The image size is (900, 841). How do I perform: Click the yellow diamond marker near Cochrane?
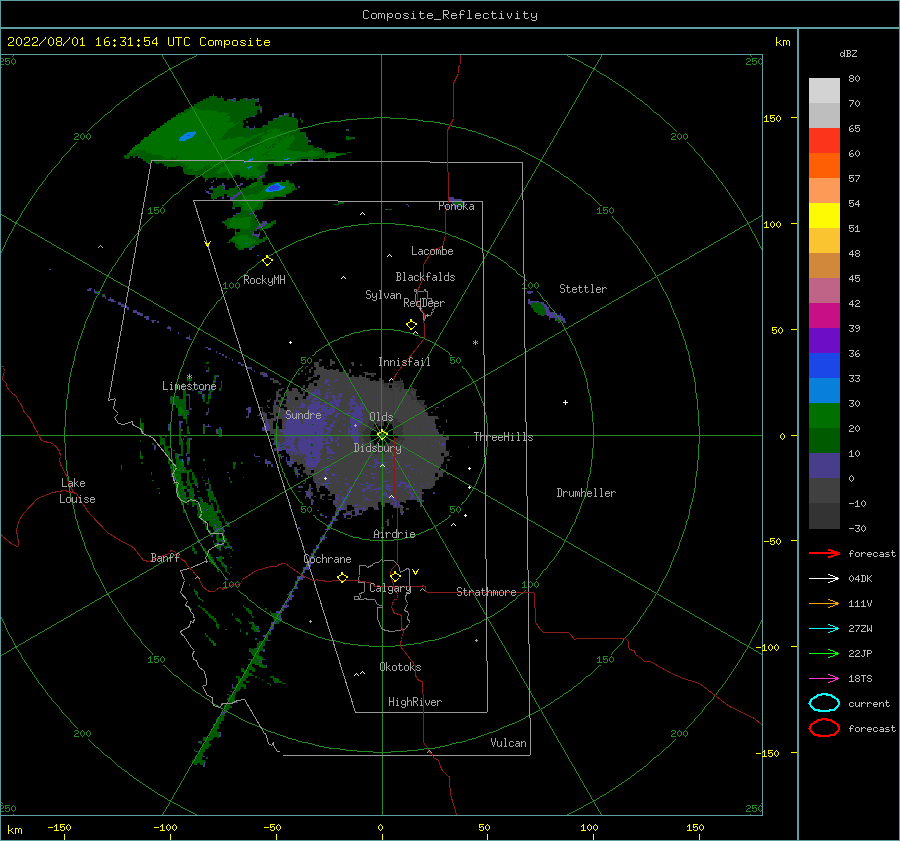[x=343, y=577]
